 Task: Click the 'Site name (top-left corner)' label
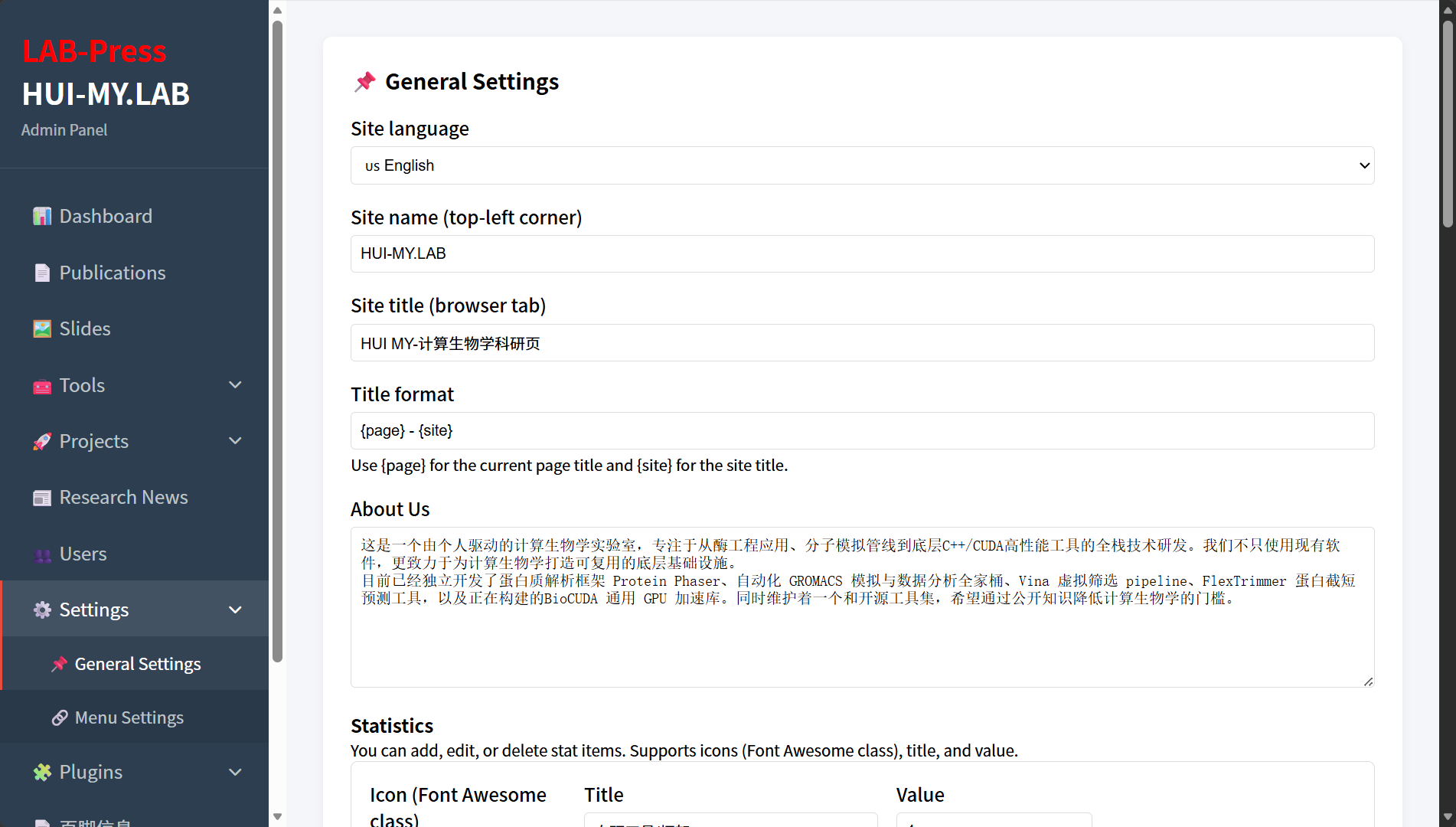click(x=466, y=217)
